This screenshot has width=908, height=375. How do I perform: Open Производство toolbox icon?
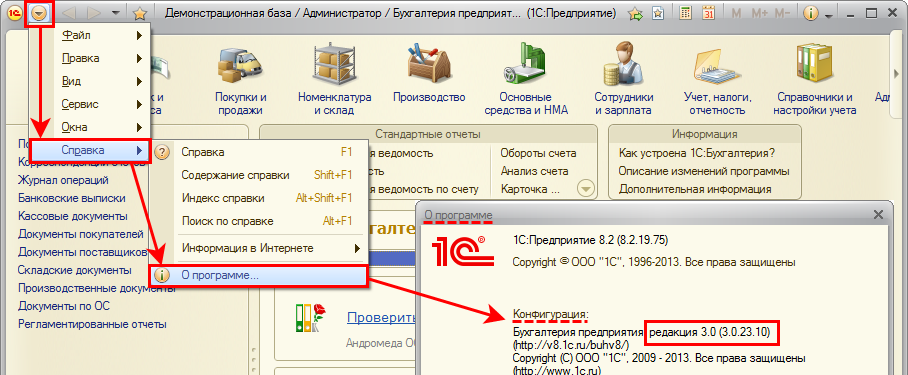[x=429, y=62]
